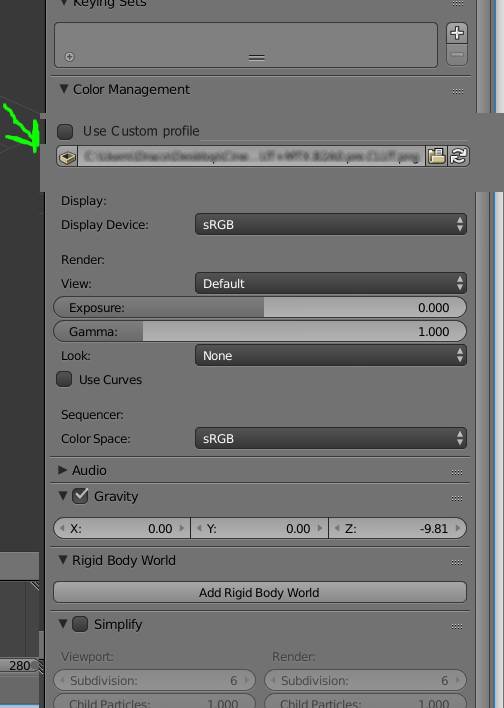Enable the Simplify checkbox

click(80, 624)
